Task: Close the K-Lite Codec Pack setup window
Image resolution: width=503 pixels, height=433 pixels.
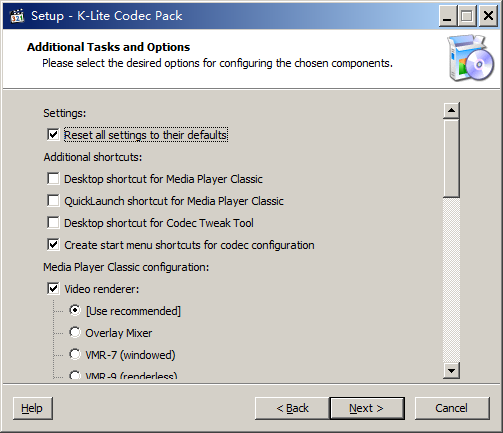Action: pyautogui.click(x=488, y=16)
